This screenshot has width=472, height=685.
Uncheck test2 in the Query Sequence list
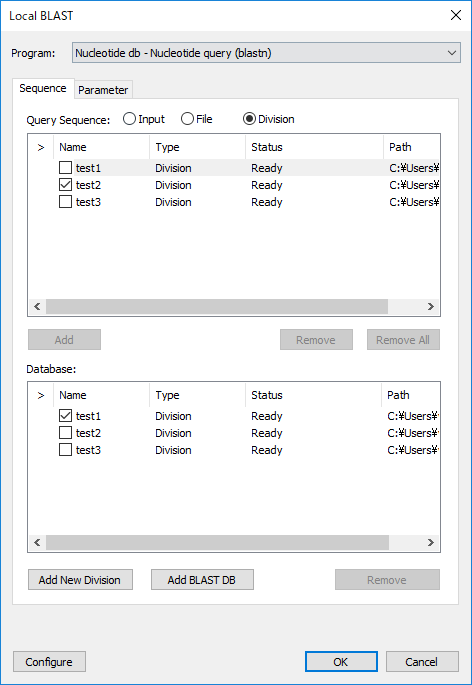click(65, 185)
